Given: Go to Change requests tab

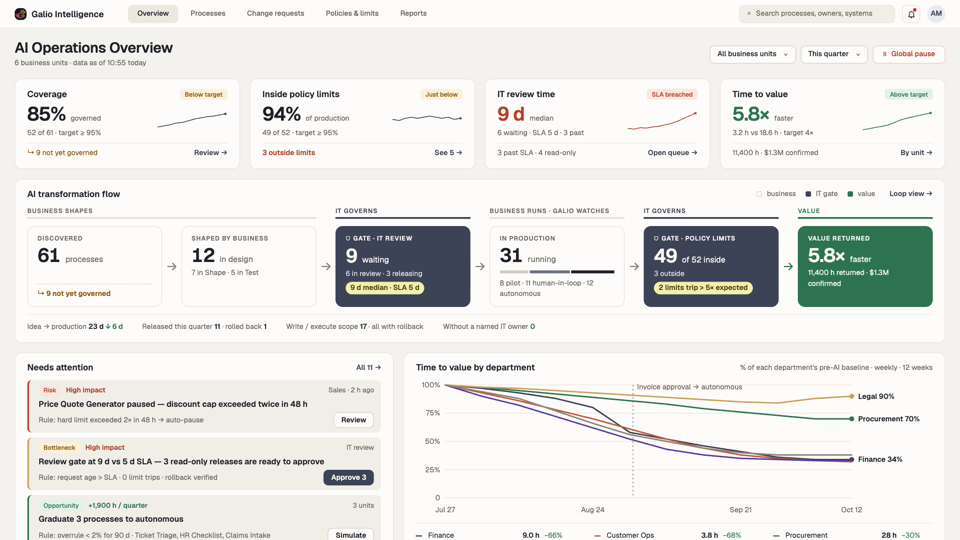Looking at the screenshot, I should click(x=276, y=13).
